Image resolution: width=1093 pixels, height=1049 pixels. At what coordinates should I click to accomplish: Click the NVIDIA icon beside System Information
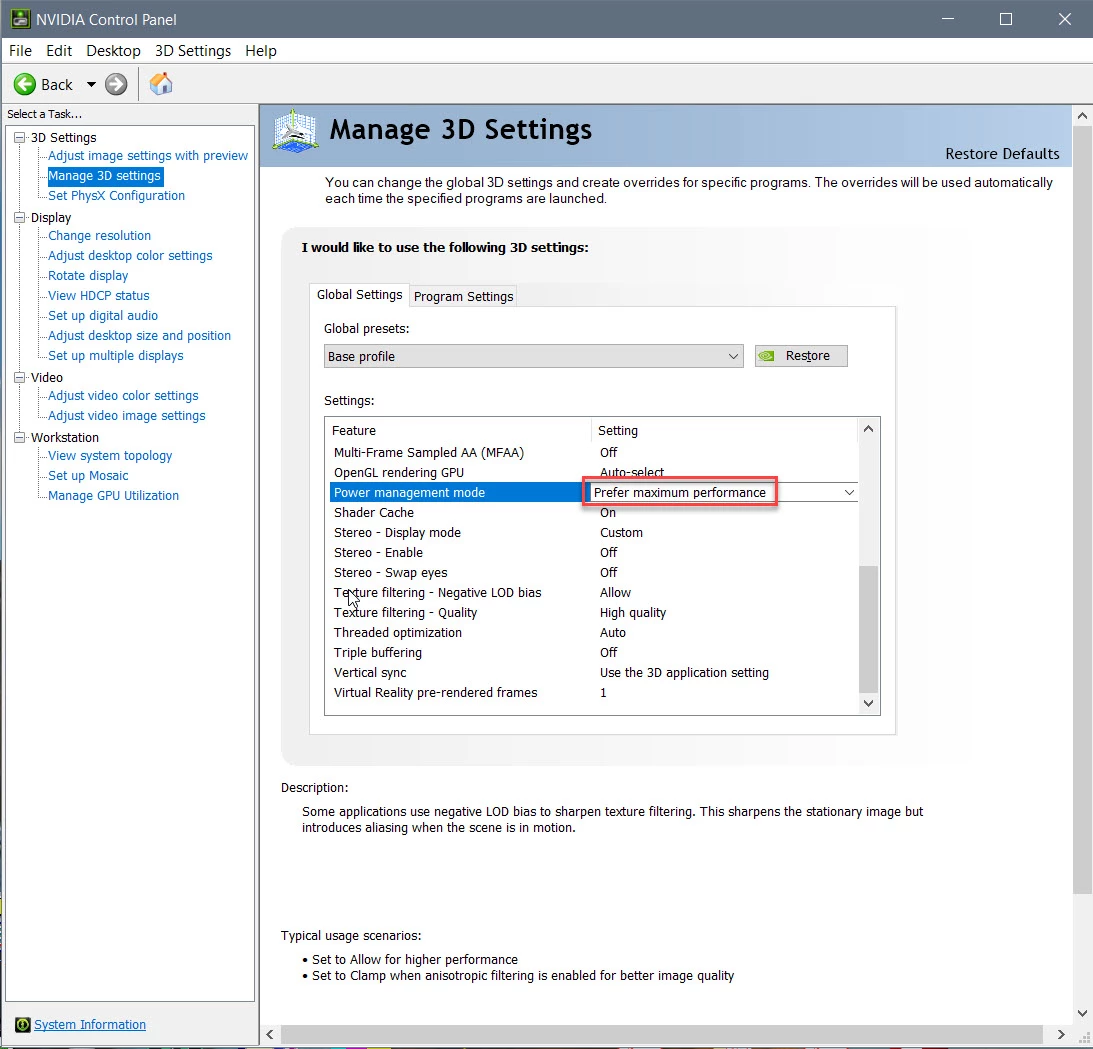tap(23, 1025)
